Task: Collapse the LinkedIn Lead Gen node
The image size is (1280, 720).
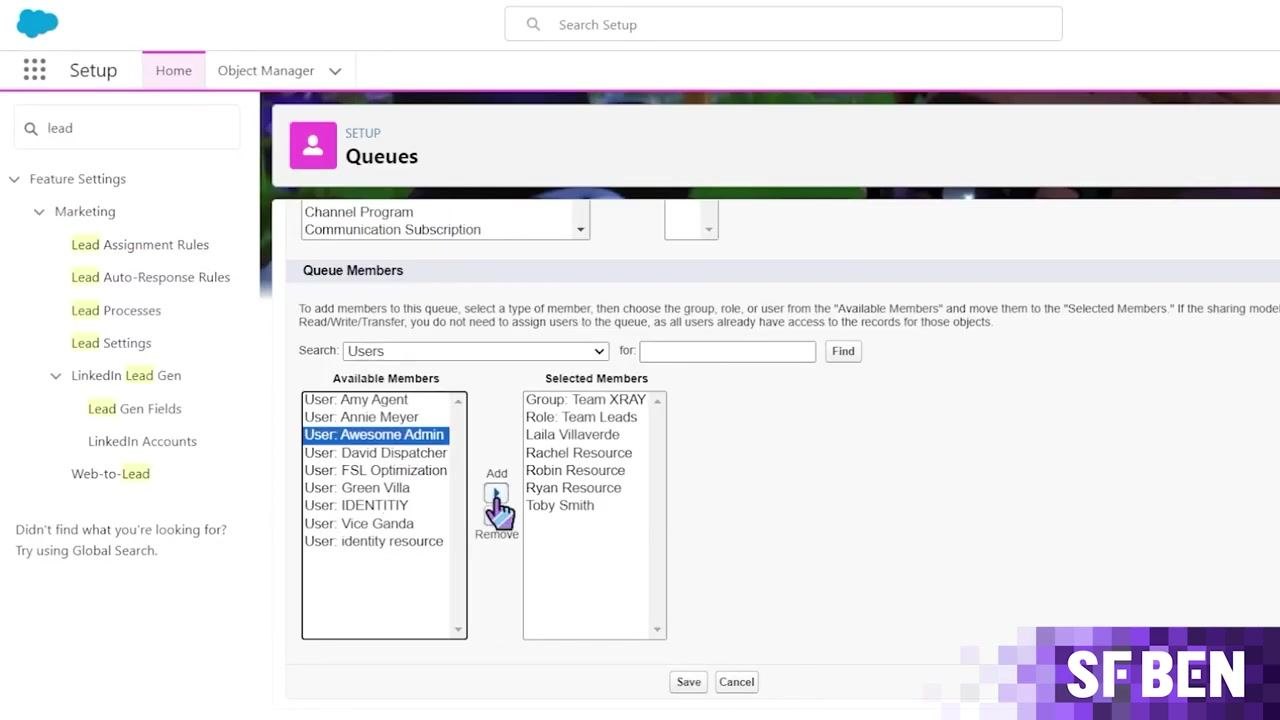Action: click(56, 376)
